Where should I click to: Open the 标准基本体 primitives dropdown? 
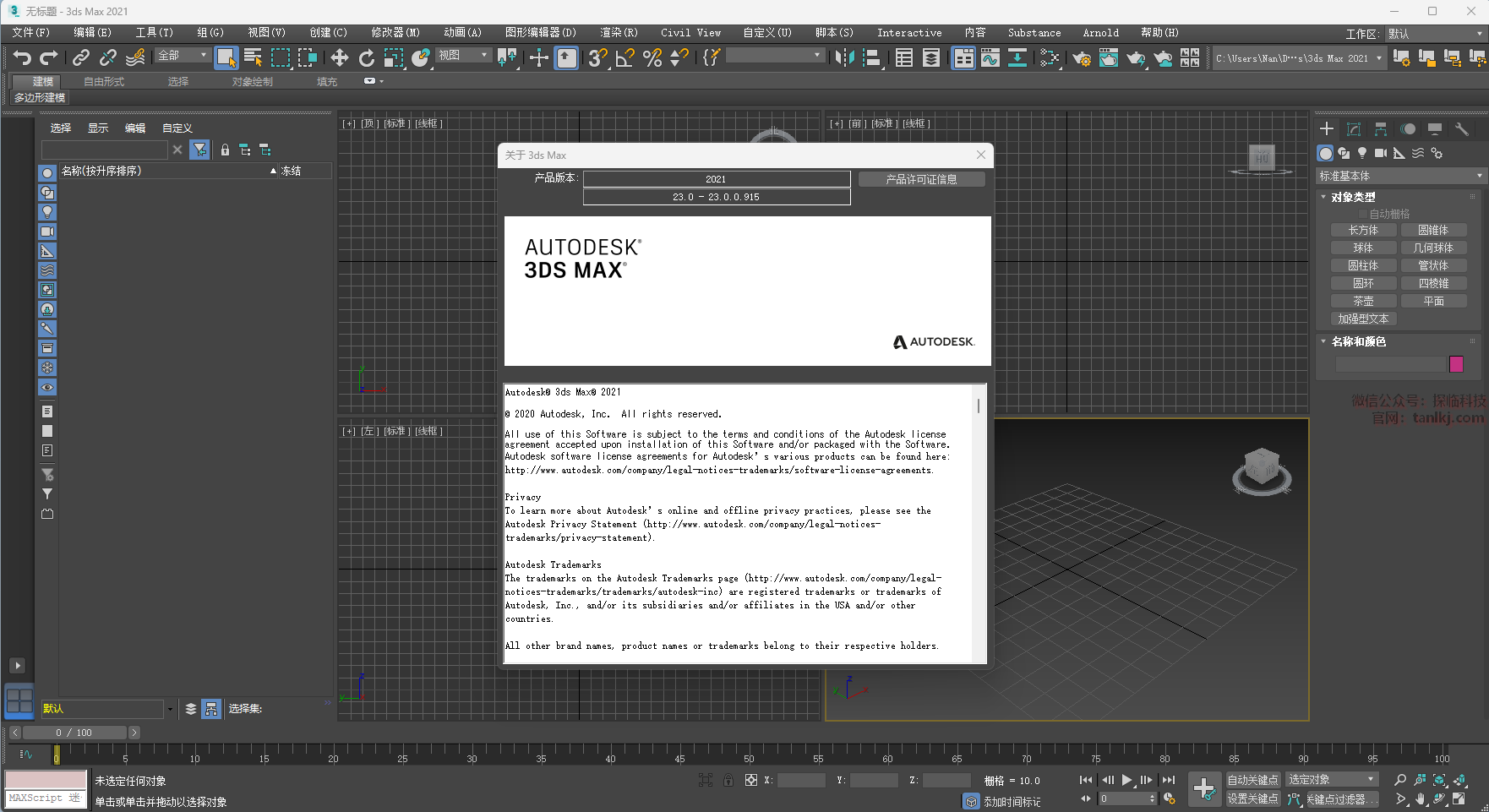pos(1399,176)
